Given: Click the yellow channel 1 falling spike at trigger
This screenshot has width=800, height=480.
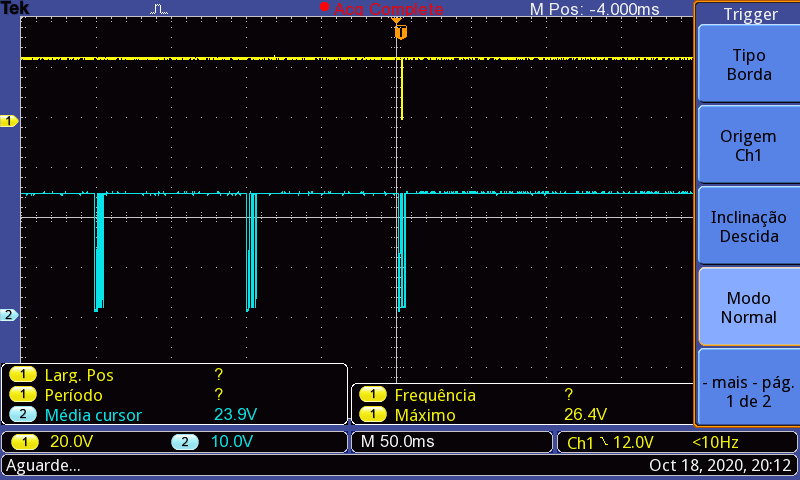Looking at the screenshot, I should 402,89.
